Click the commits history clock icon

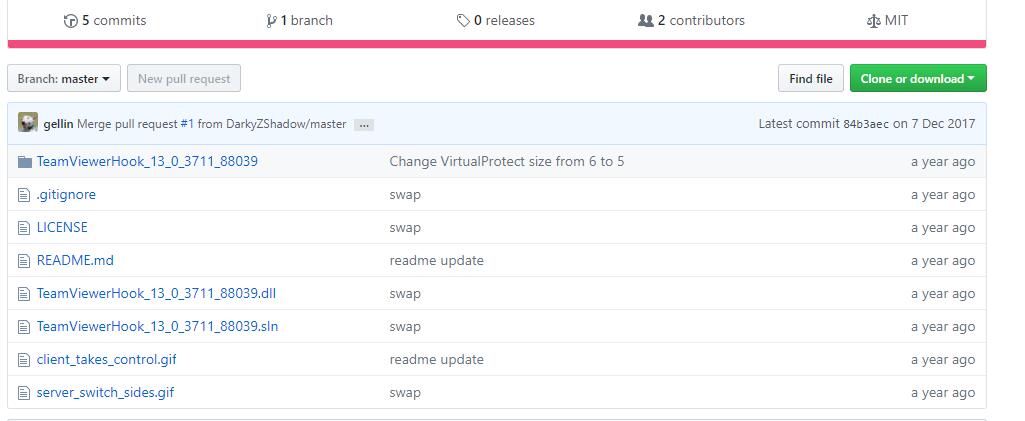point(71,21)
